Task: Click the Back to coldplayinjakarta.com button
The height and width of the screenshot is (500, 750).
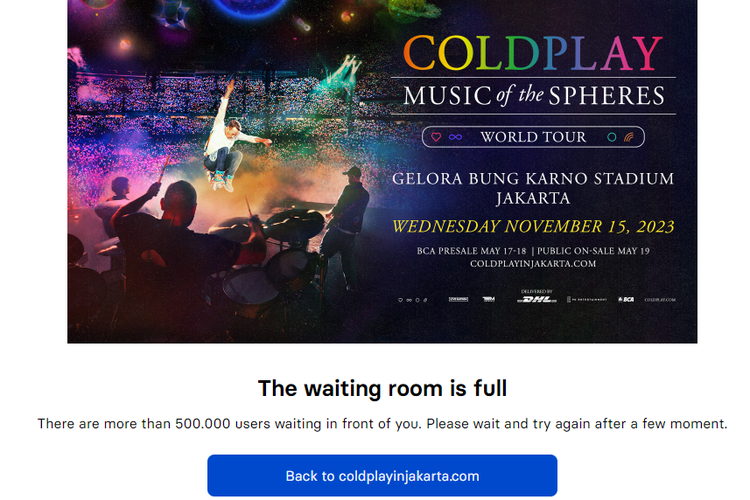Action: 382,476
